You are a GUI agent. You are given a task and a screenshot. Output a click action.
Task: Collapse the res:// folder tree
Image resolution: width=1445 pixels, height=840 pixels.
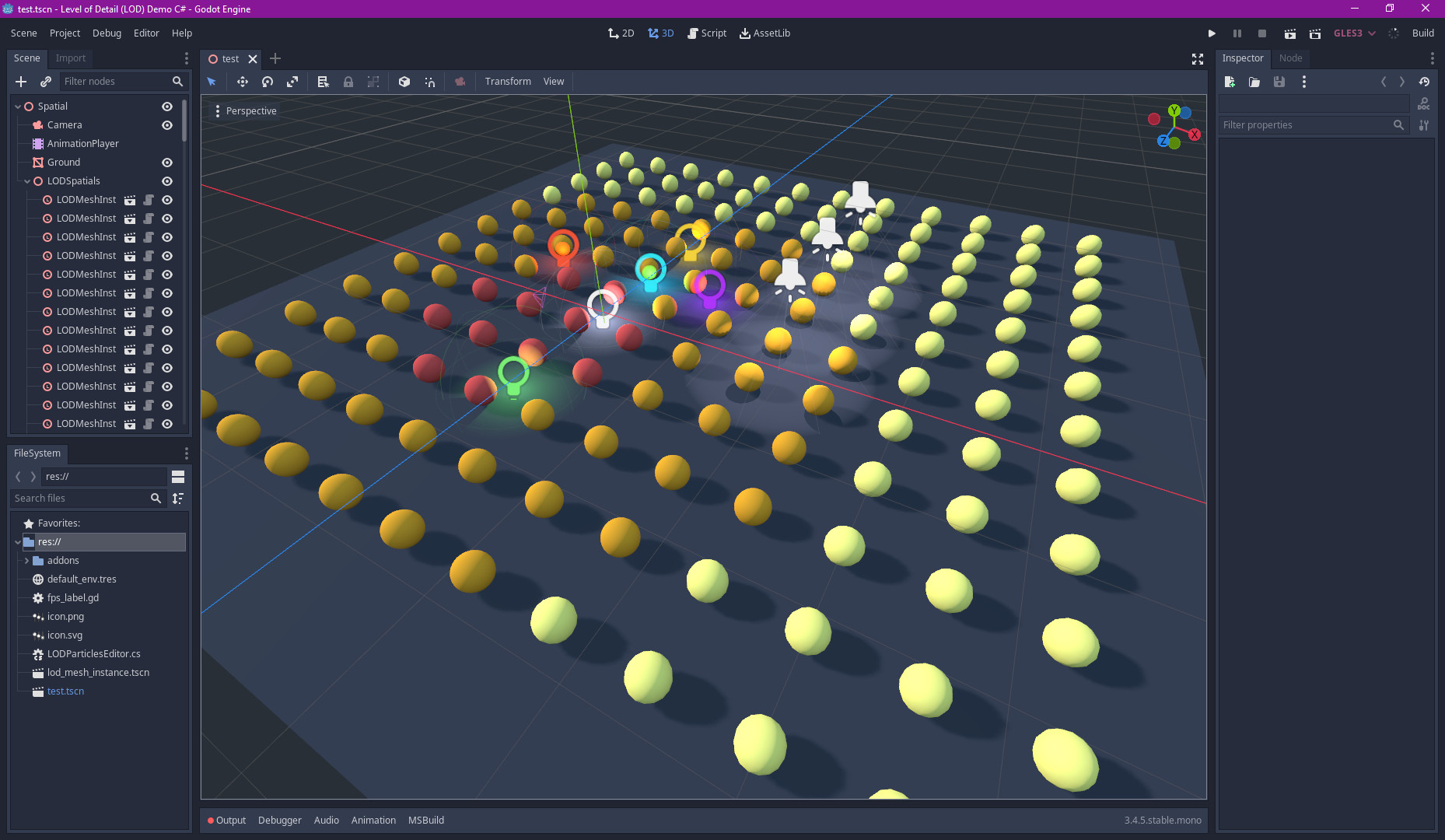[x=18, y=542]
